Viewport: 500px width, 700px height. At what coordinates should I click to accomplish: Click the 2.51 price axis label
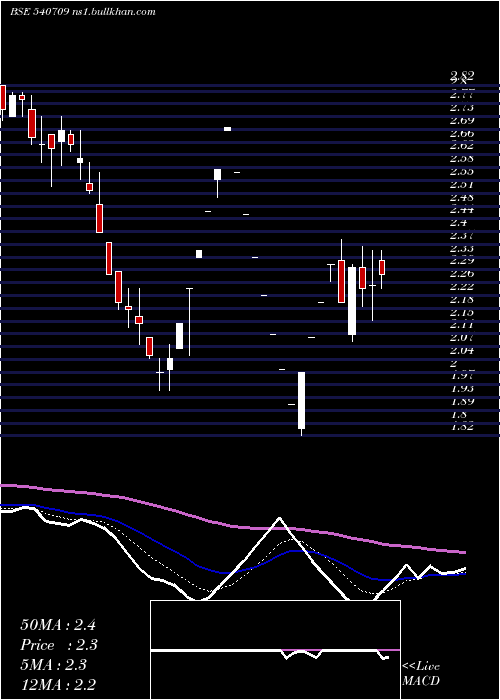coord(462,184)
